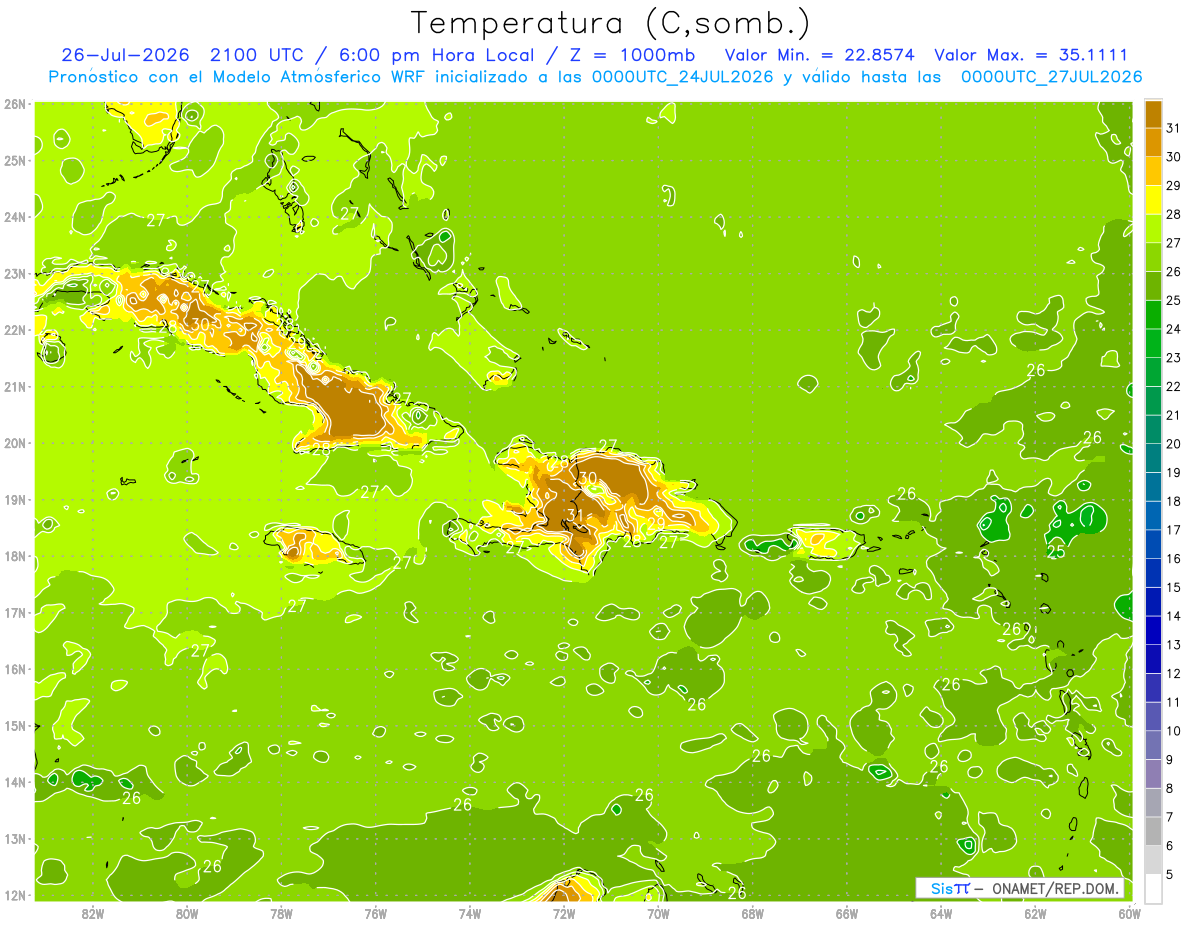This screenshot has width=1200, height=927.
Task: Click the green legend swatch between 22 and 23
Action: click(1153, 372)
